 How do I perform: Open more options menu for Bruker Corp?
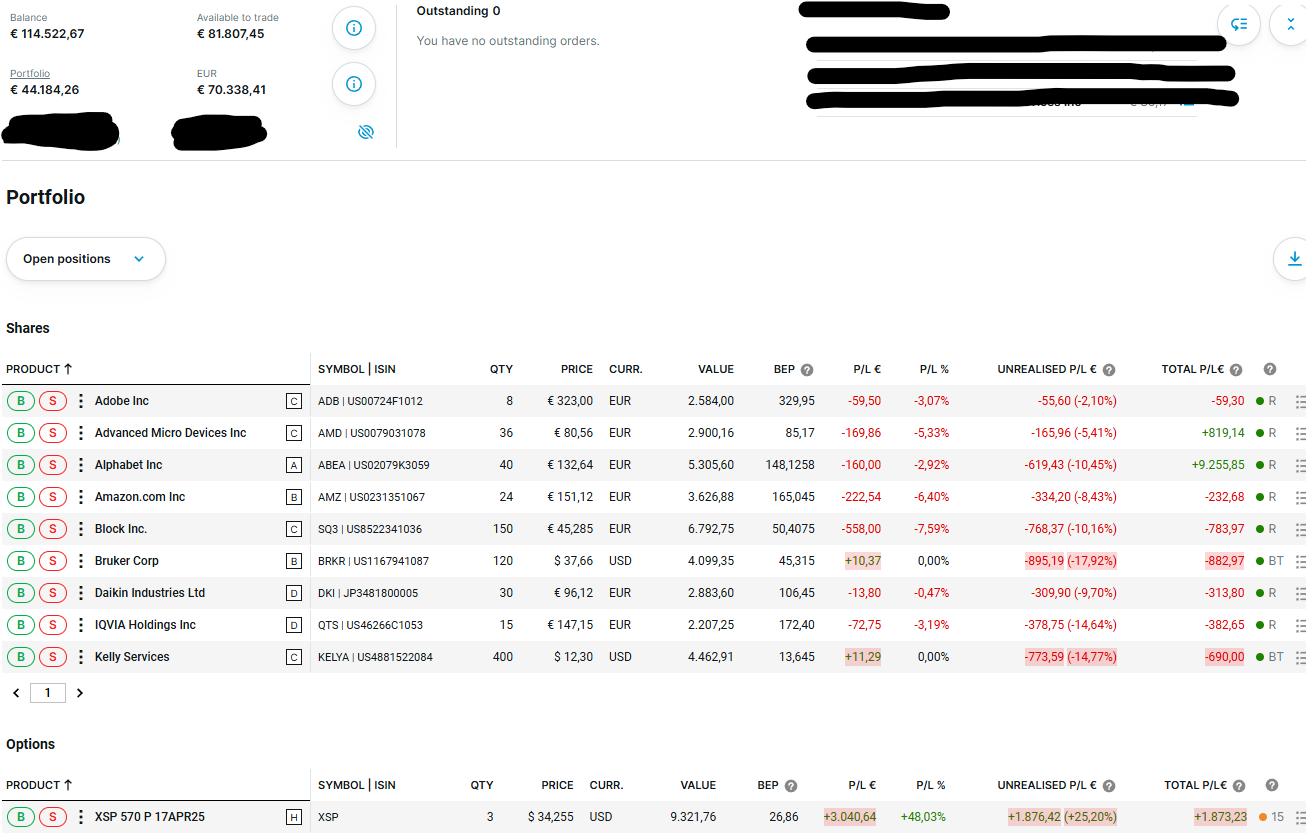(81, 561)
